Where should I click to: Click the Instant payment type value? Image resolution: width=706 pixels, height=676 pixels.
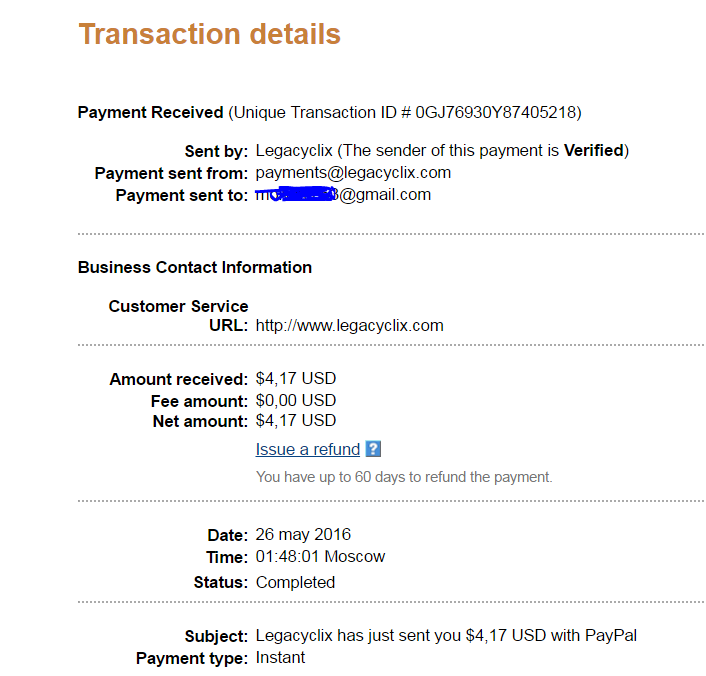pyautogui.click(x=280, y=658)
